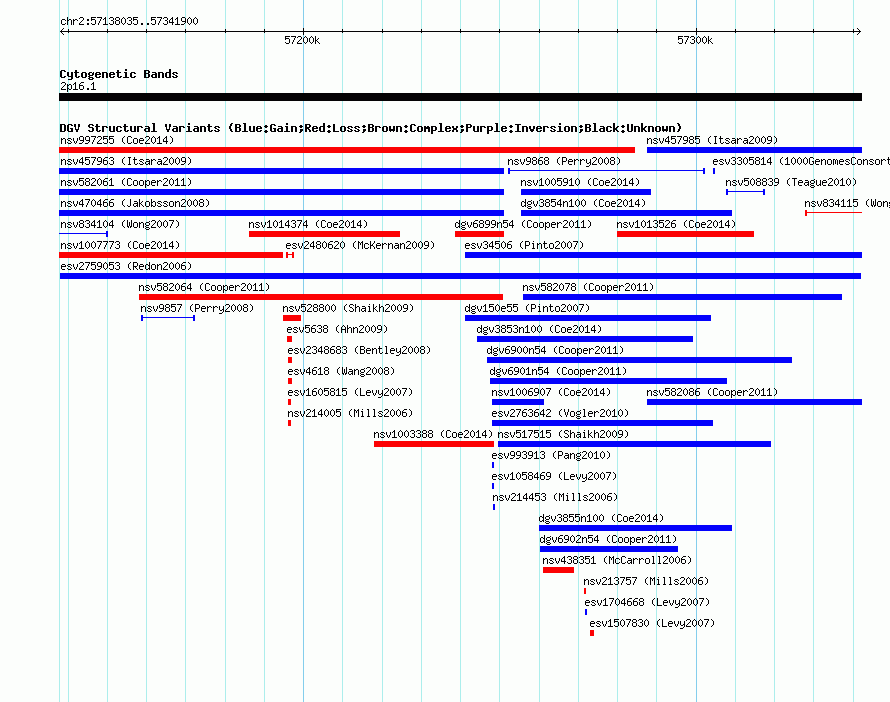Image resolution: width=890 pixels, height=702 pixels.
Task: Click esv2480620 (McKernan2009) label
Action: (360, 245)
